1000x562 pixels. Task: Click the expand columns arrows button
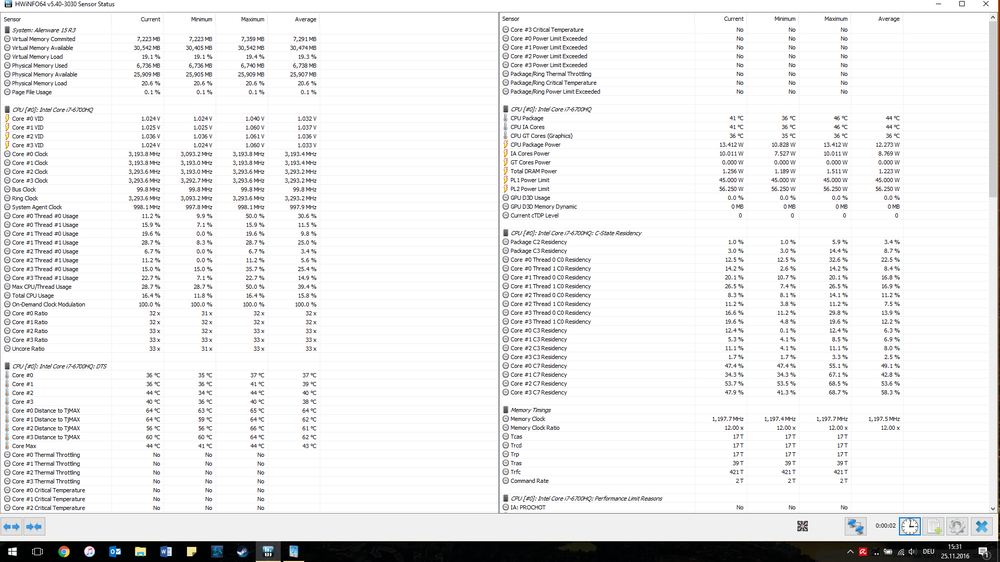click(12, 526)
